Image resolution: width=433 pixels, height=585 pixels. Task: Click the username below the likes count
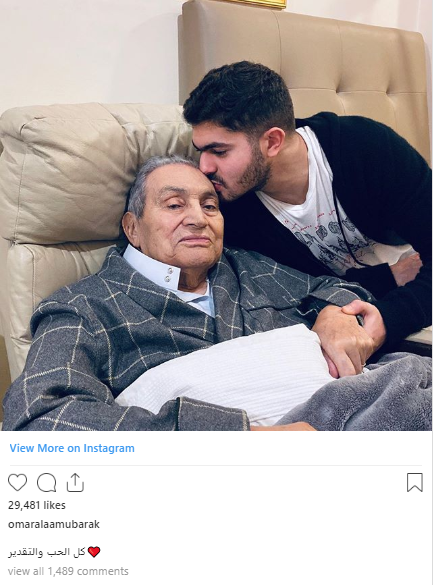click(54, 524)
